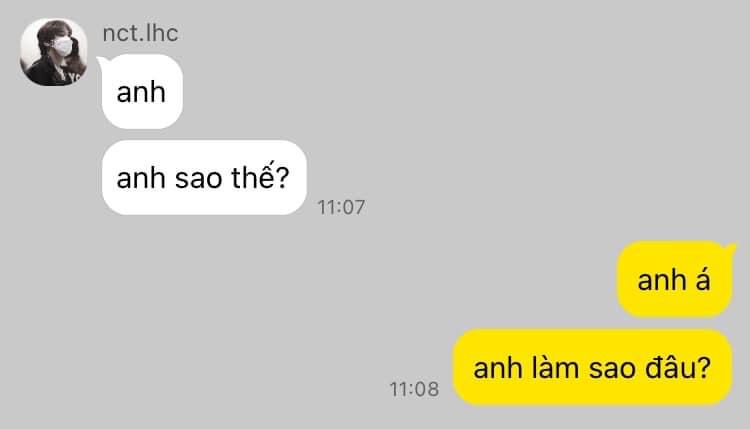Open the nct.lhc profile avatar

[54, 52]
